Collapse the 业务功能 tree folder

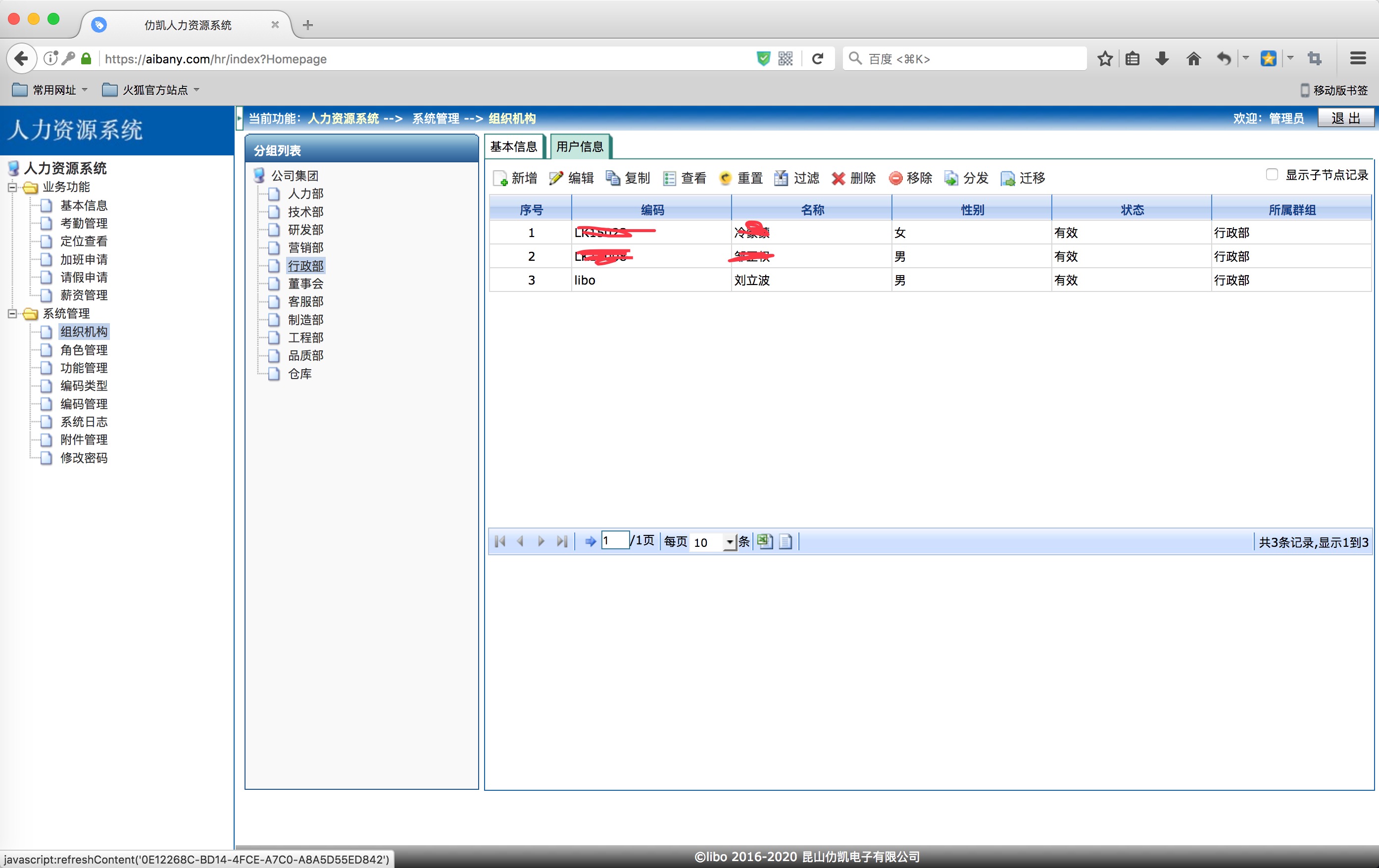[x=12, y=187]
